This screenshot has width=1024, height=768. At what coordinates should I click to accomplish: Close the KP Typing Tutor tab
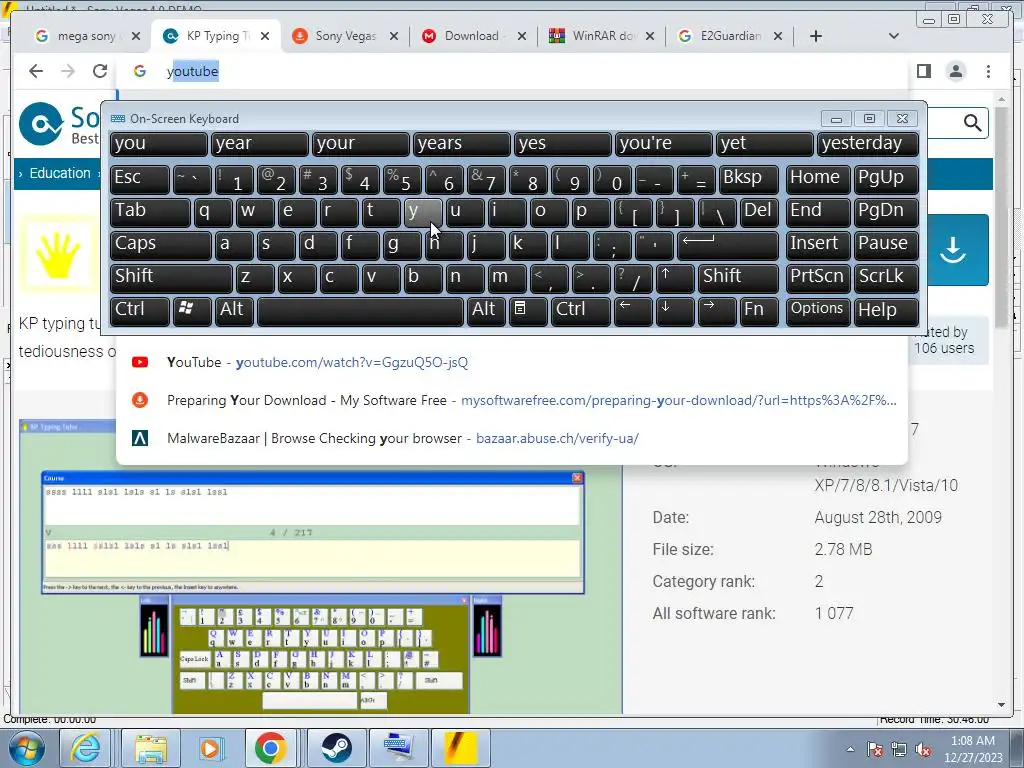[264, 36]
